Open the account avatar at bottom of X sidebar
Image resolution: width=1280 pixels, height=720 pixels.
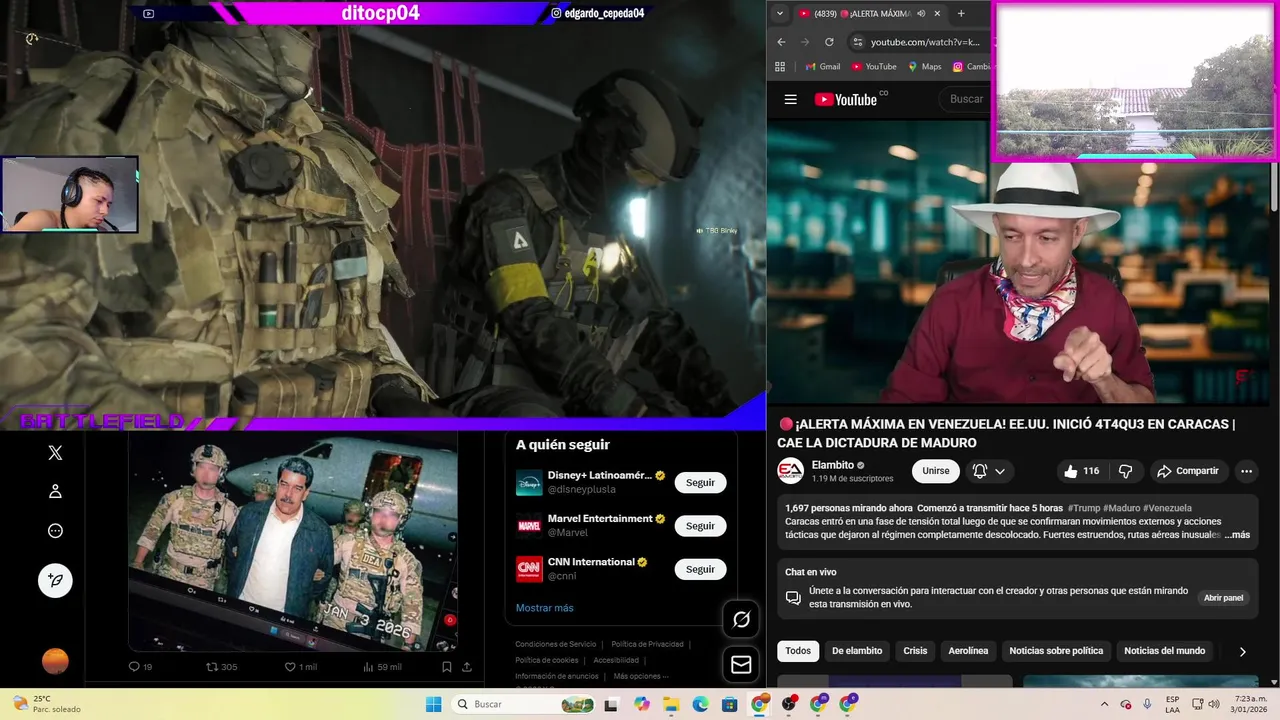[x=55, y=661]
